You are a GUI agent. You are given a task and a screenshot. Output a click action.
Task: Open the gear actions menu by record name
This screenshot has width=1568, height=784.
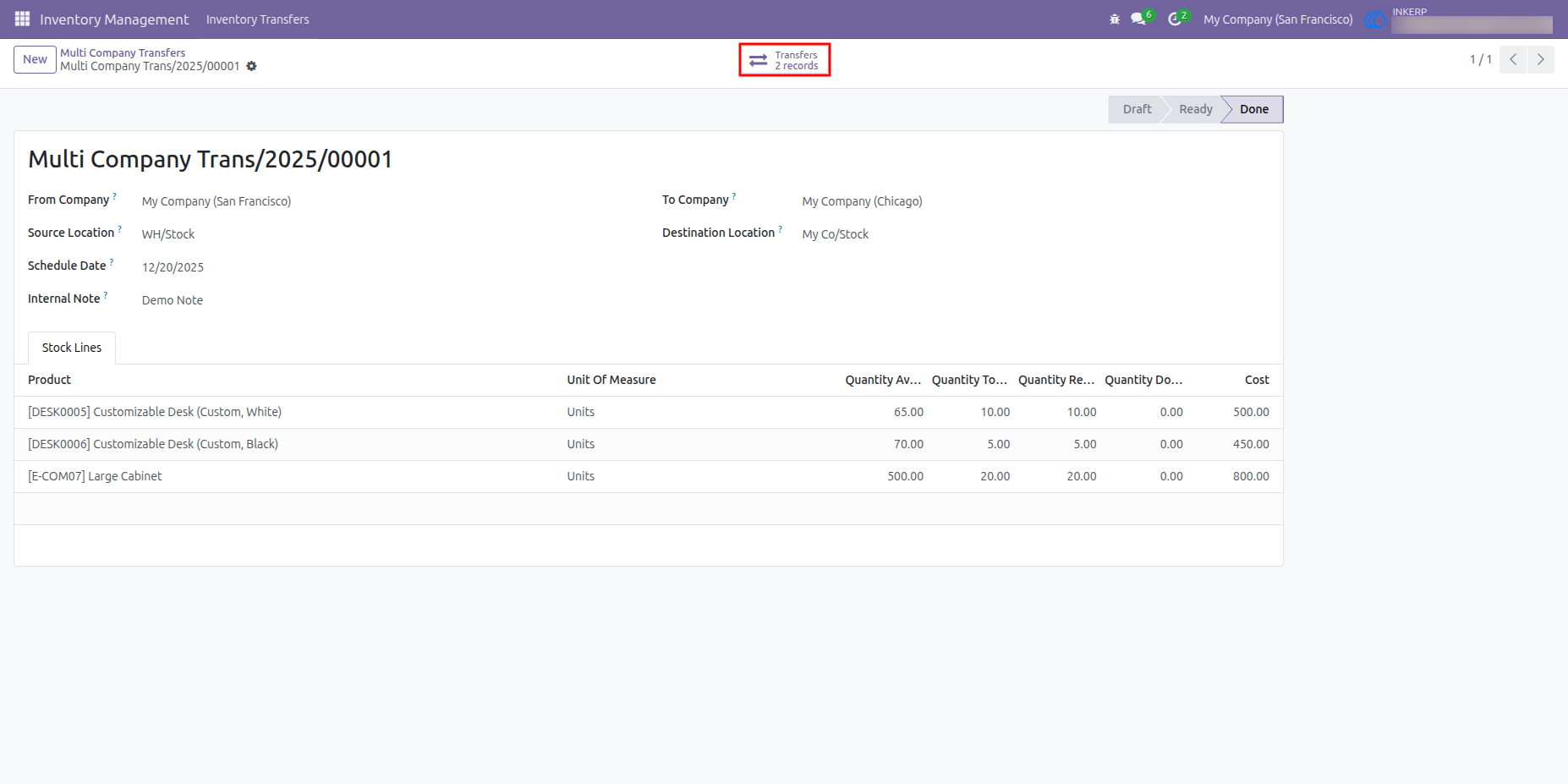coord(251,66)
